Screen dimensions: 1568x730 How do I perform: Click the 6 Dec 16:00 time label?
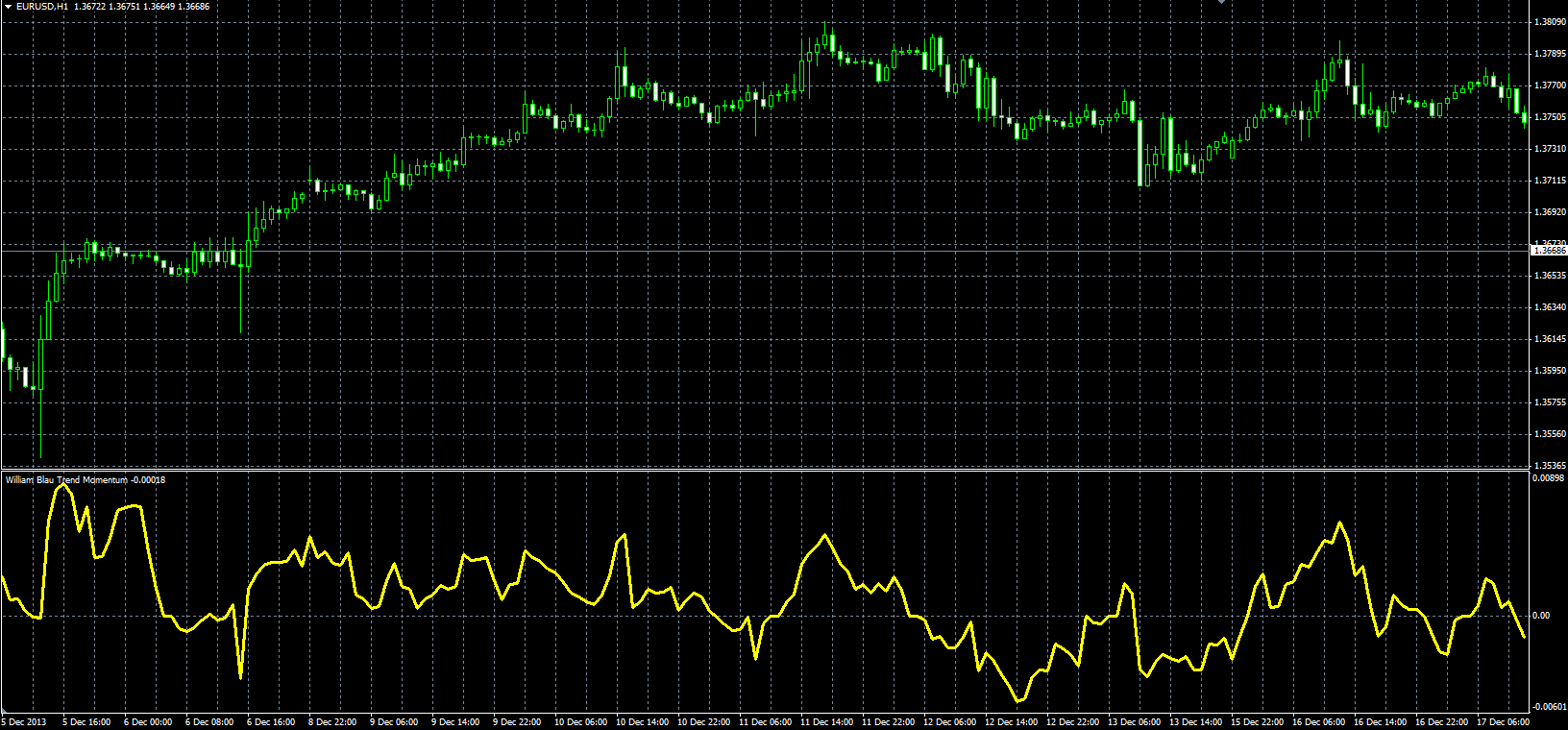click(x=271, y=722)
